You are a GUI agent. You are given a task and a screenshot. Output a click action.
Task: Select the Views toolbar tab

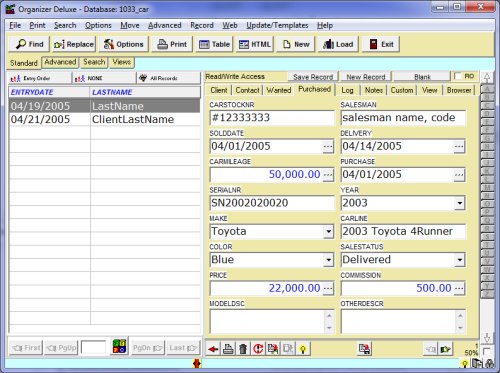[122, 62]
